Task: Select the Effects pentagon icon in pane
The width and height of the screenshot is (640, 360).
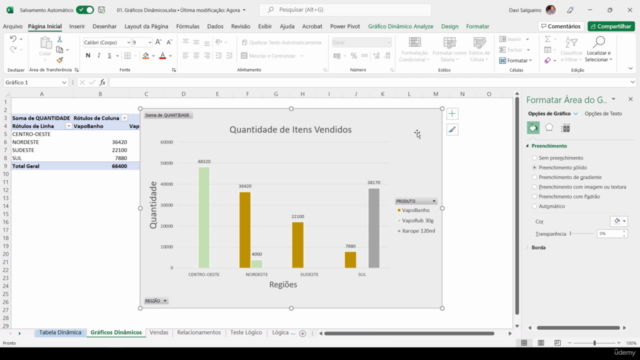Action: tap(549, 128)
